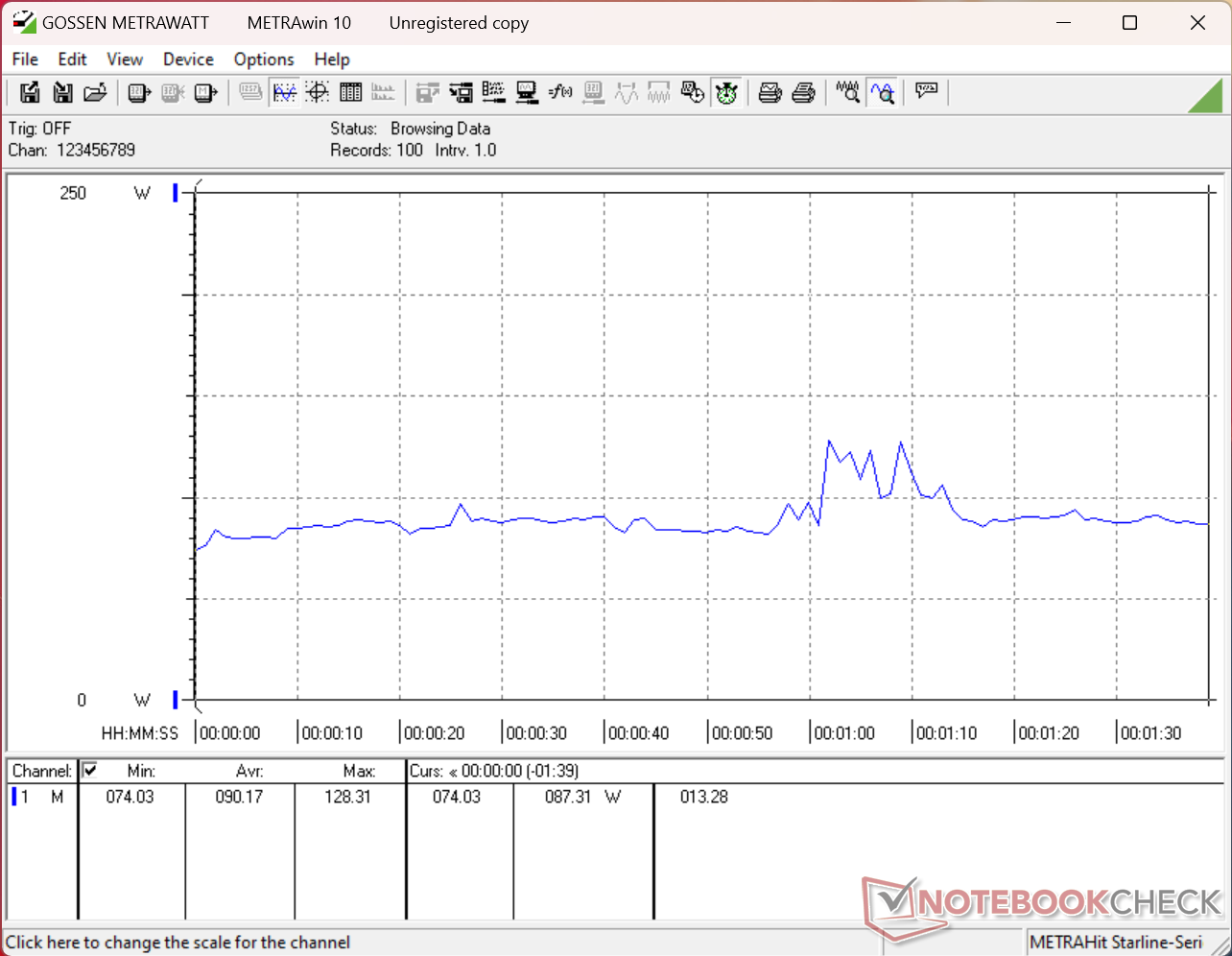
Task: Open the channel list configuration icon
Action: [x=494, y=93]
